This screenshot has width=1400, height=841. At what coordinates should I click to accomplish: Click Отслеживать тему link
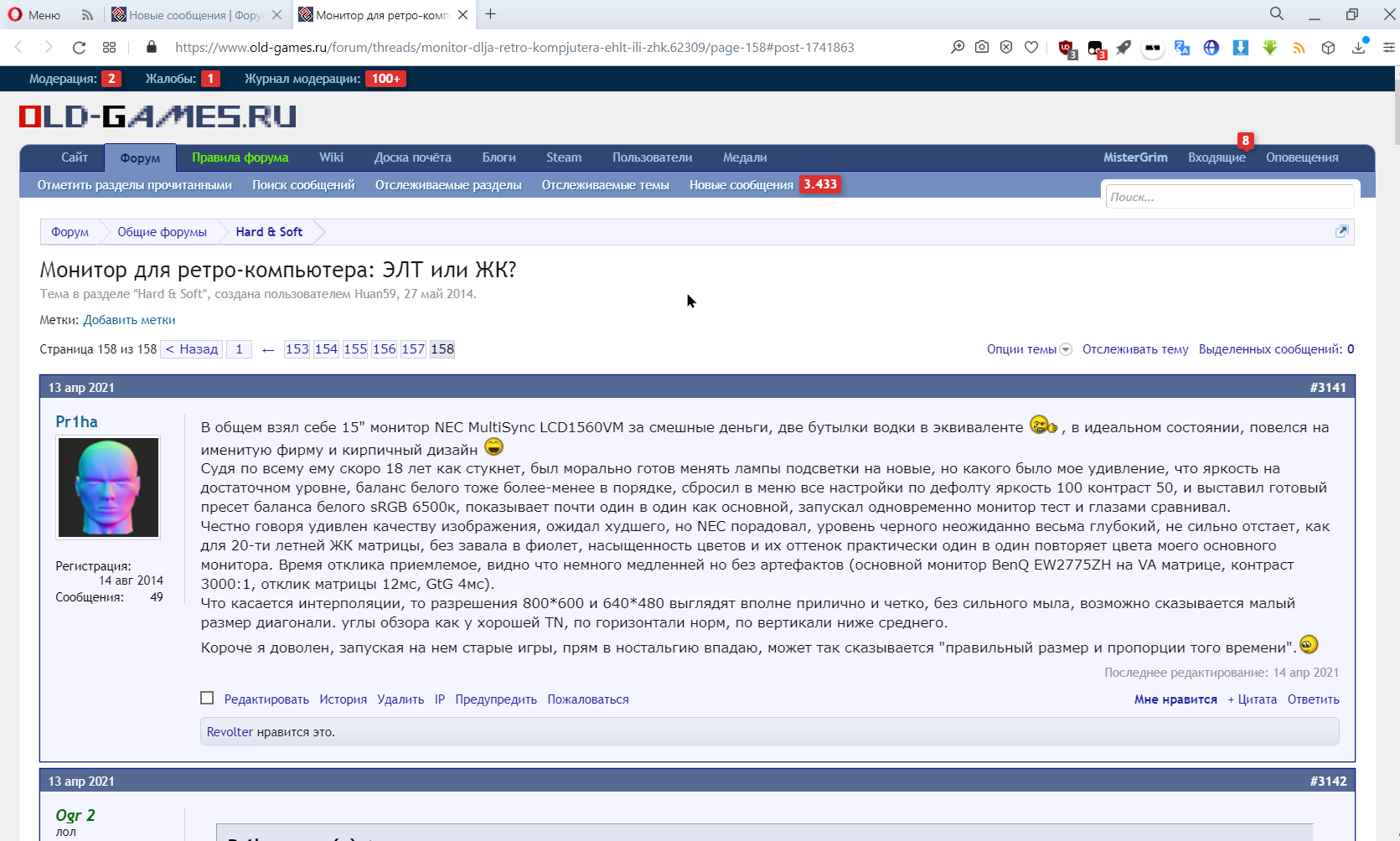(x=1135, y=349)
